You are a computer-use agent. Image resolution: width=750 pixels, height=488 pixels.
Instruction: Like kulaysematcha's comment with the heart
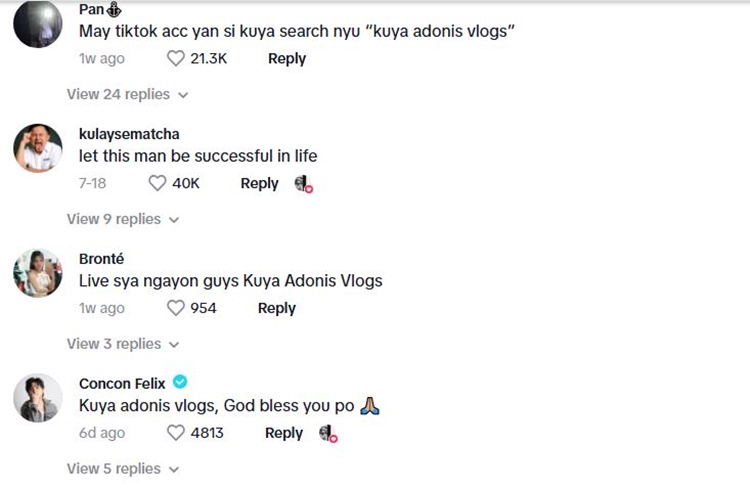point(157,184)
